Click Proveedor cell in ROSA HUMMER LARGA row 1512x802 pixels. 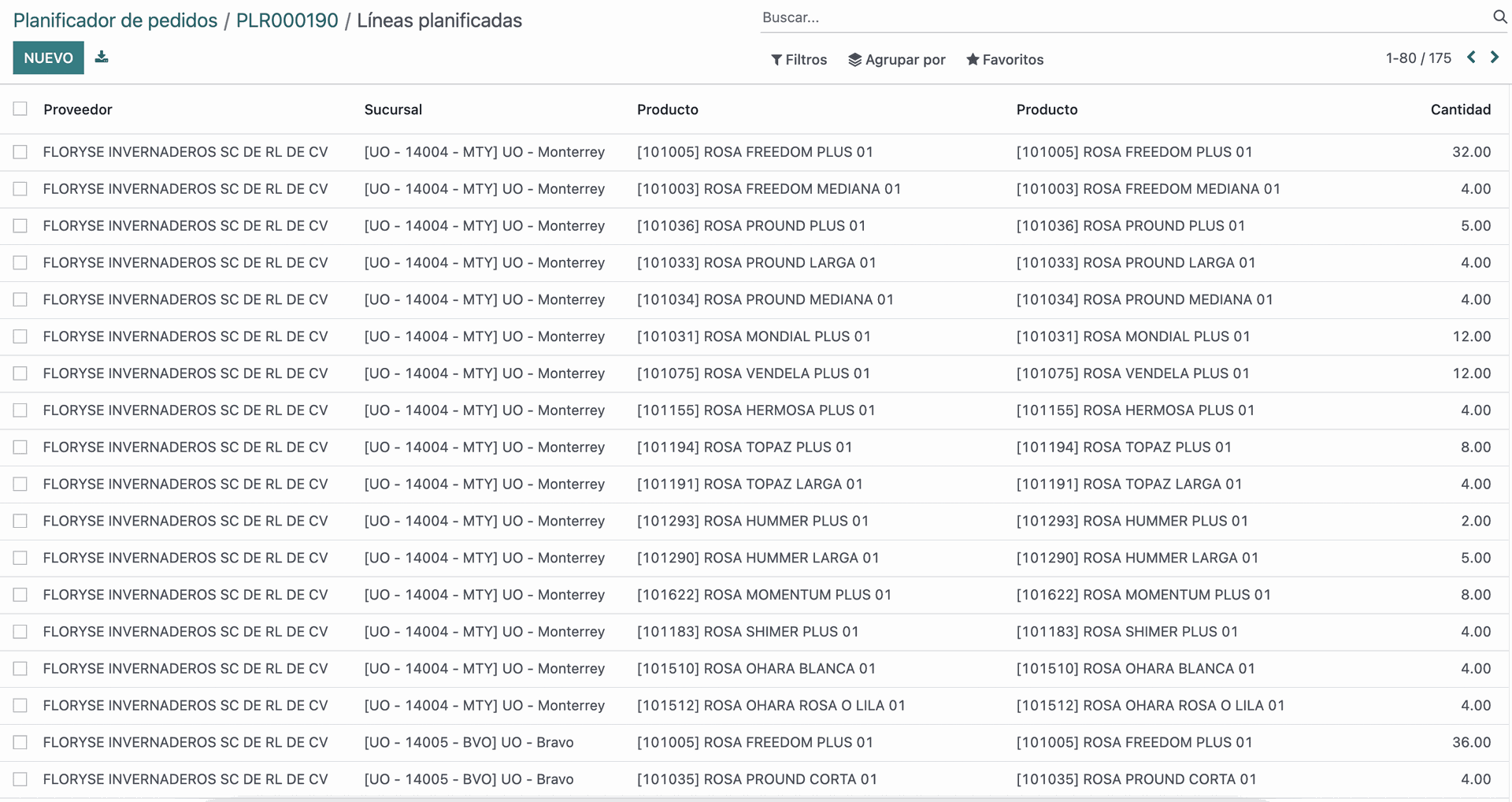[185, 558]
